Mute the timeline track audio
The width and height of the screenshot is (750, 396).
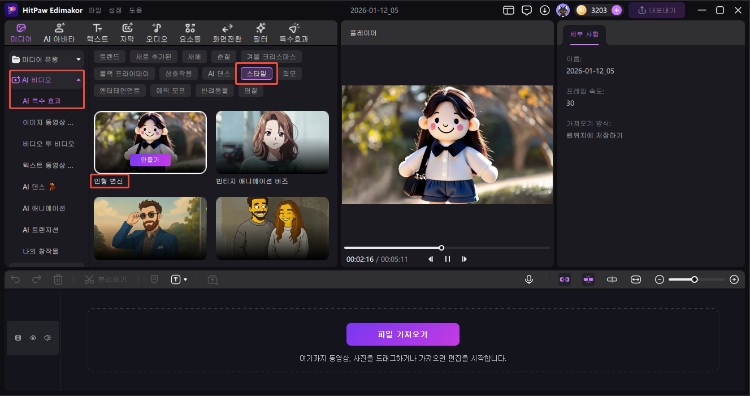click(47, 338)
